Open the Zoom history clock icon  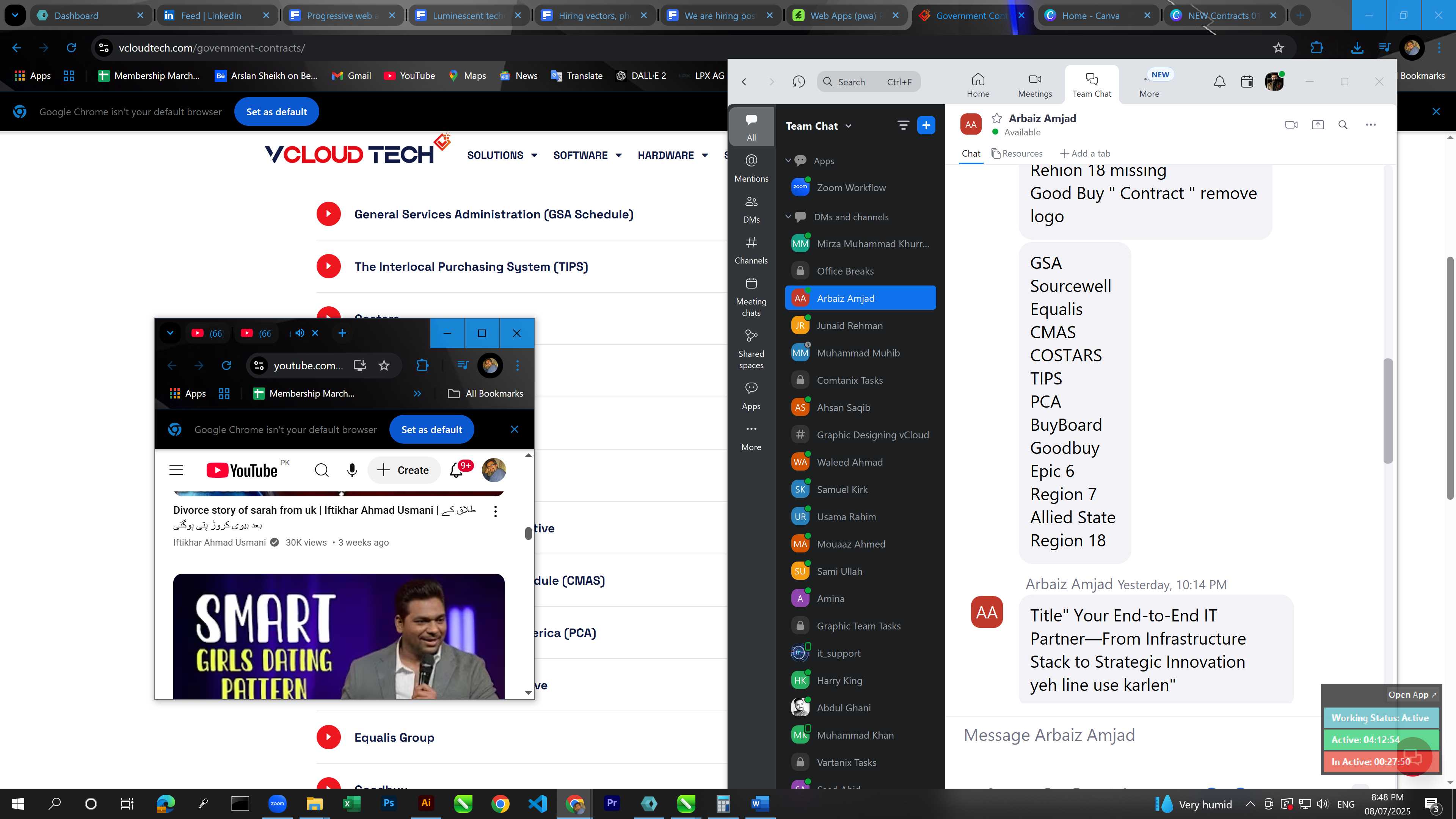point(798,82)
